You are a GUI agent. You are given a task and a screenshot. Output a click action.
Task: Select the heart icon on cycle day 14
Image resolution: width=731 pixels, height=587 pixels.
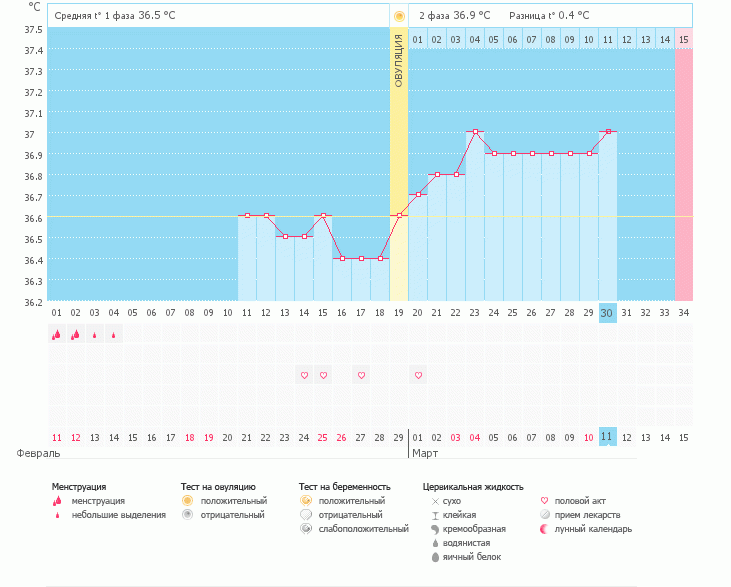tap(304, 375)
